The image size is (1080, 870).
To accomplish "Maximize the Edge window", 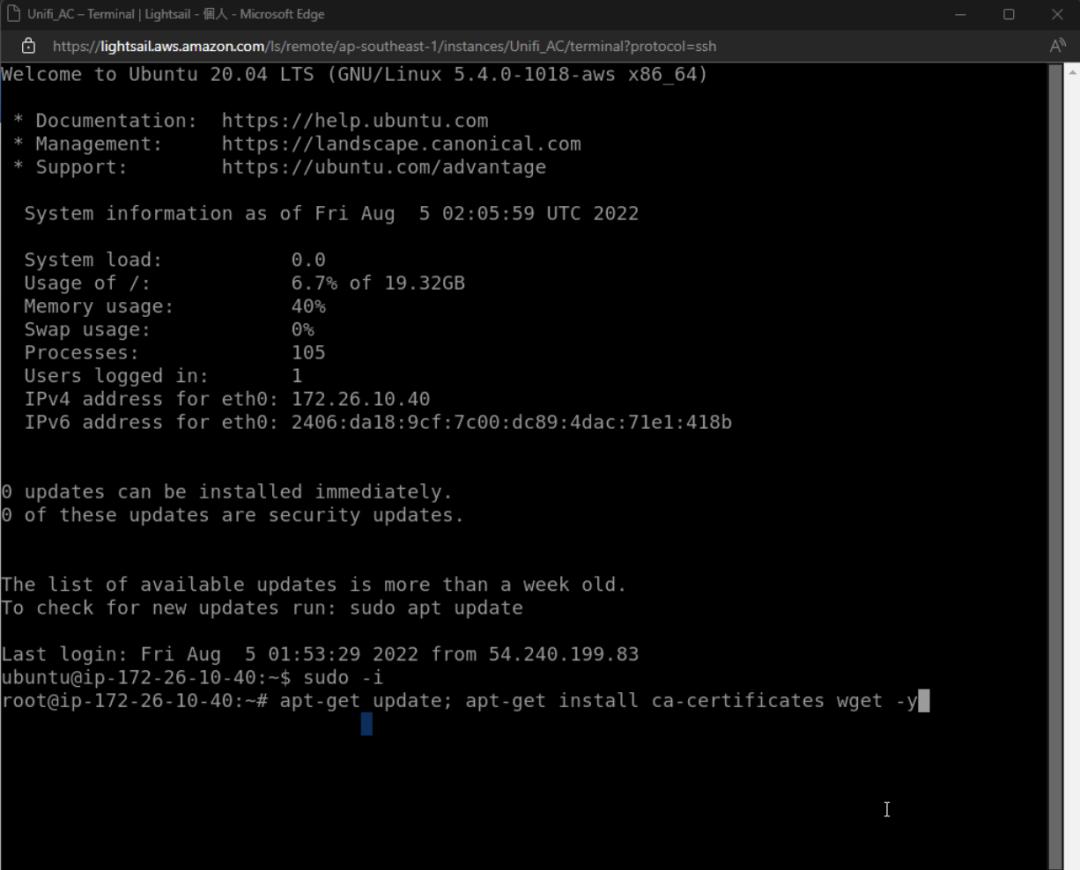I will [1008, 14].
